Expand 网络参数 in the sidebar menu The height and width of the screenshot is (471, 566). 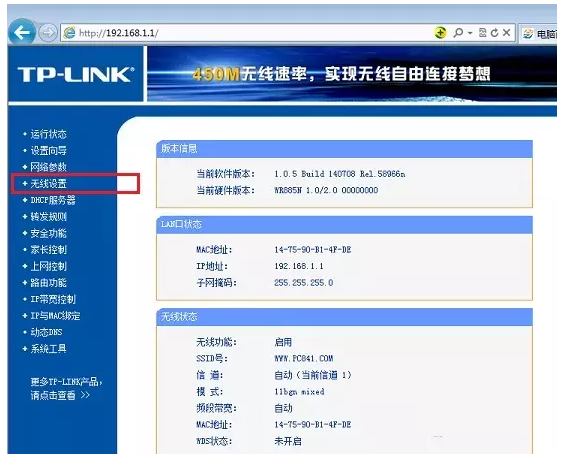[48, 167]
